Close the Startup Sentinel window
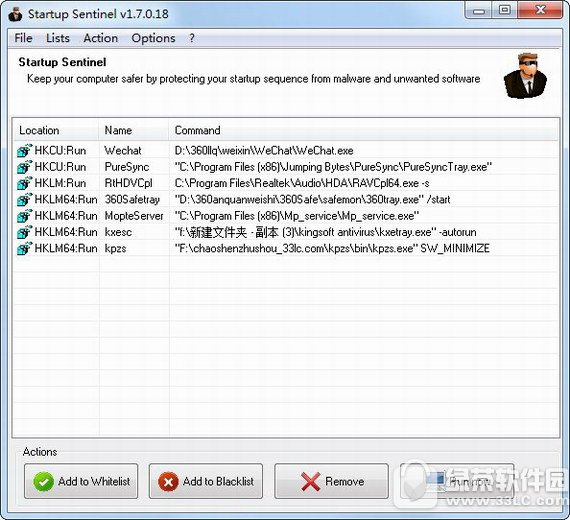This screenshot has height=520, width=570. (541, 10)
